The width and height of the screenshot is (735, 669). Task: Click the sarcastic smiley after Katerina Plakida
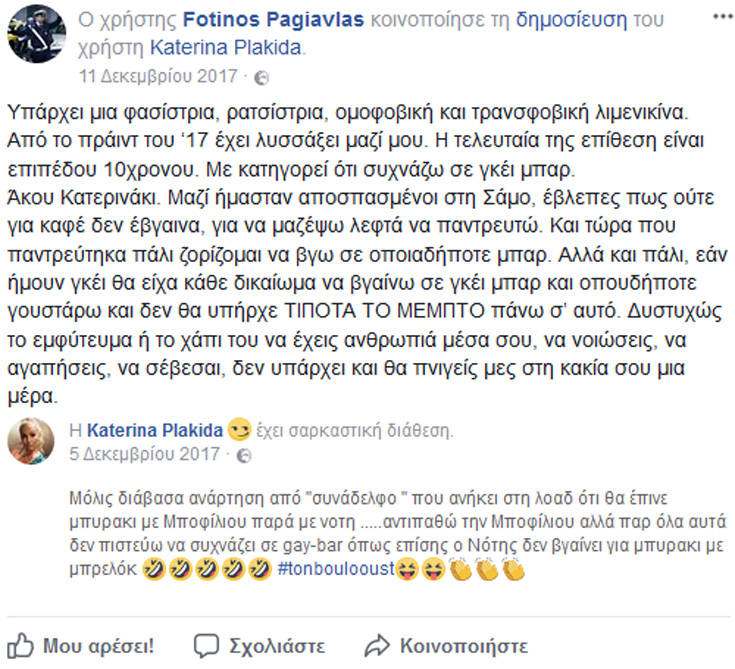coord(239,431)
